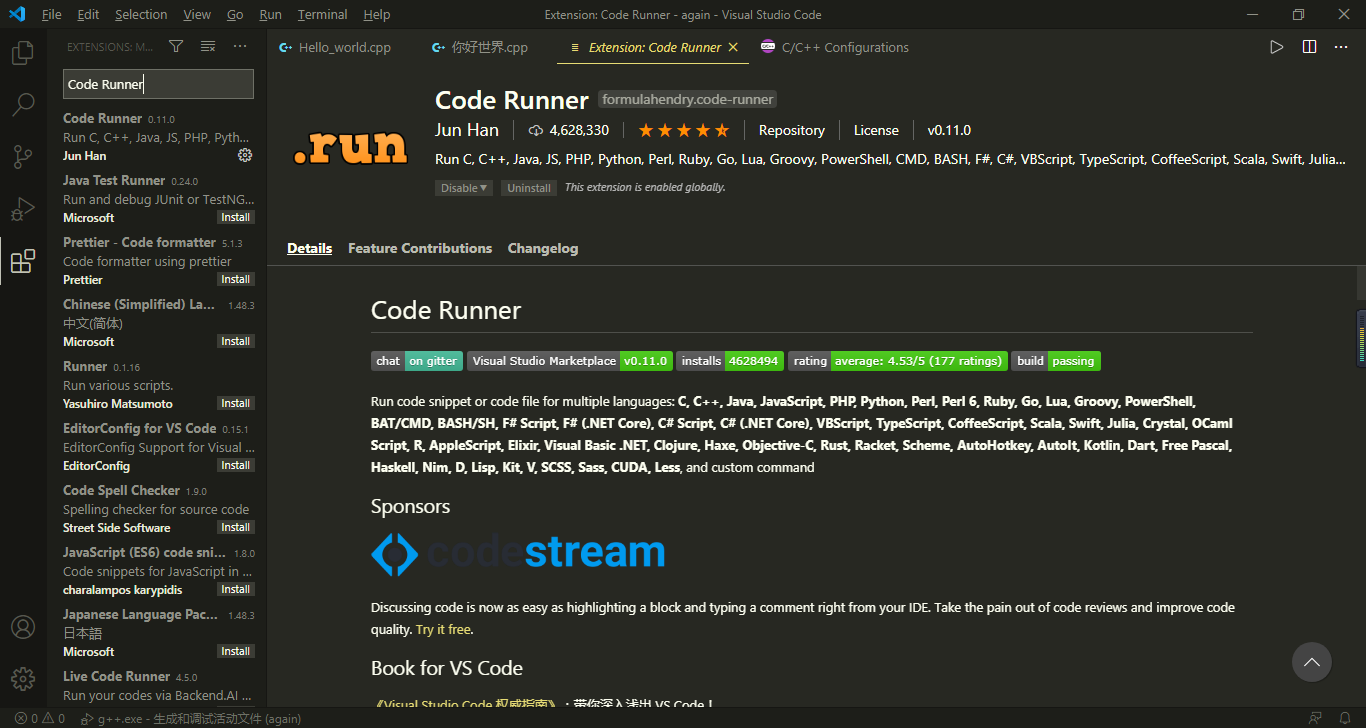Install Japanese Language Pack
1366x728 pixels.
click(x=236, y=651)
